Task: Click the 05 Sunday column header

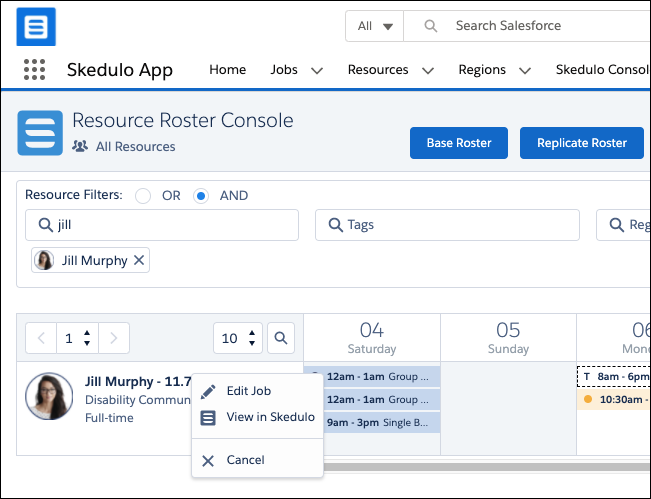Action: (508, 338)
